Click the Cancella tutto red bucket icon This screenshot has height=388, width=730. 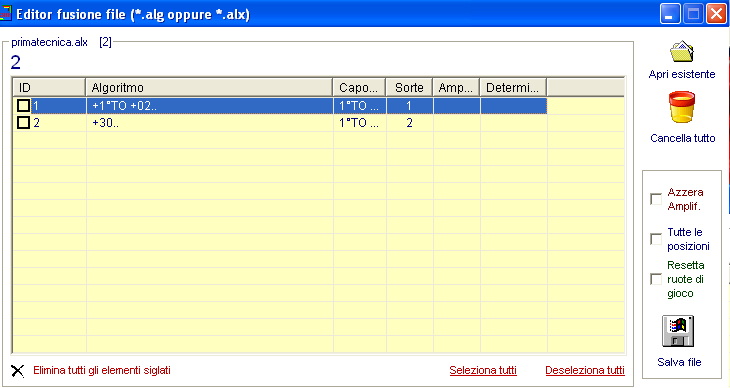[682, 107]
